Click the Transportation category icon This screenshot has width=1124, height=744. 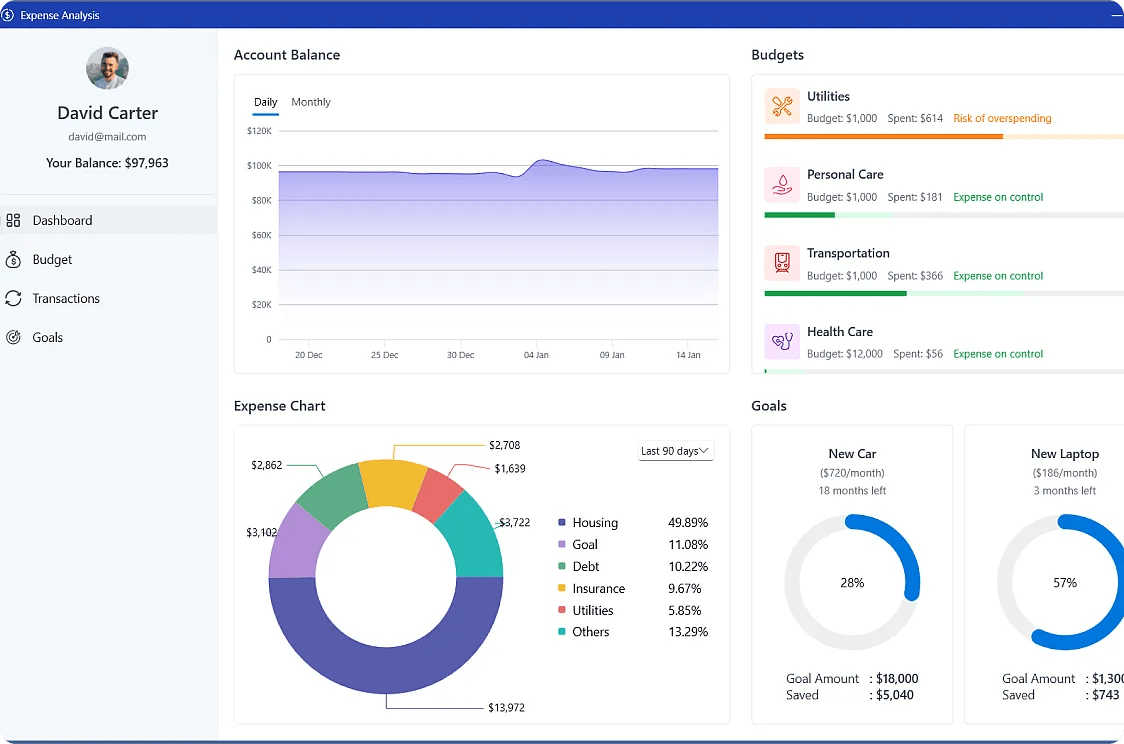point(781,263)
